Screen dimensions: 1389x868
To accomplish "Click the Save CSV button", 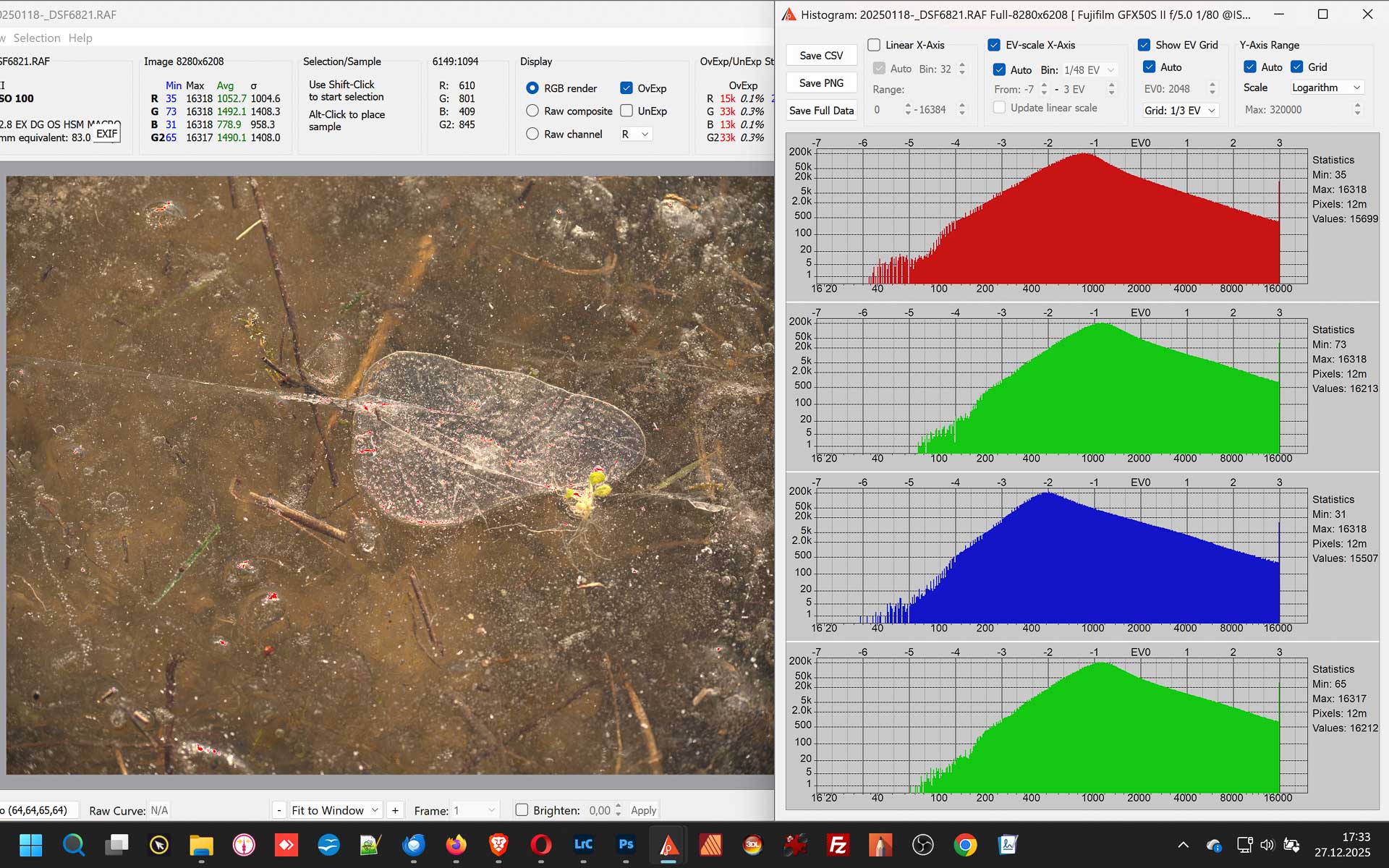I will [821, 56].
